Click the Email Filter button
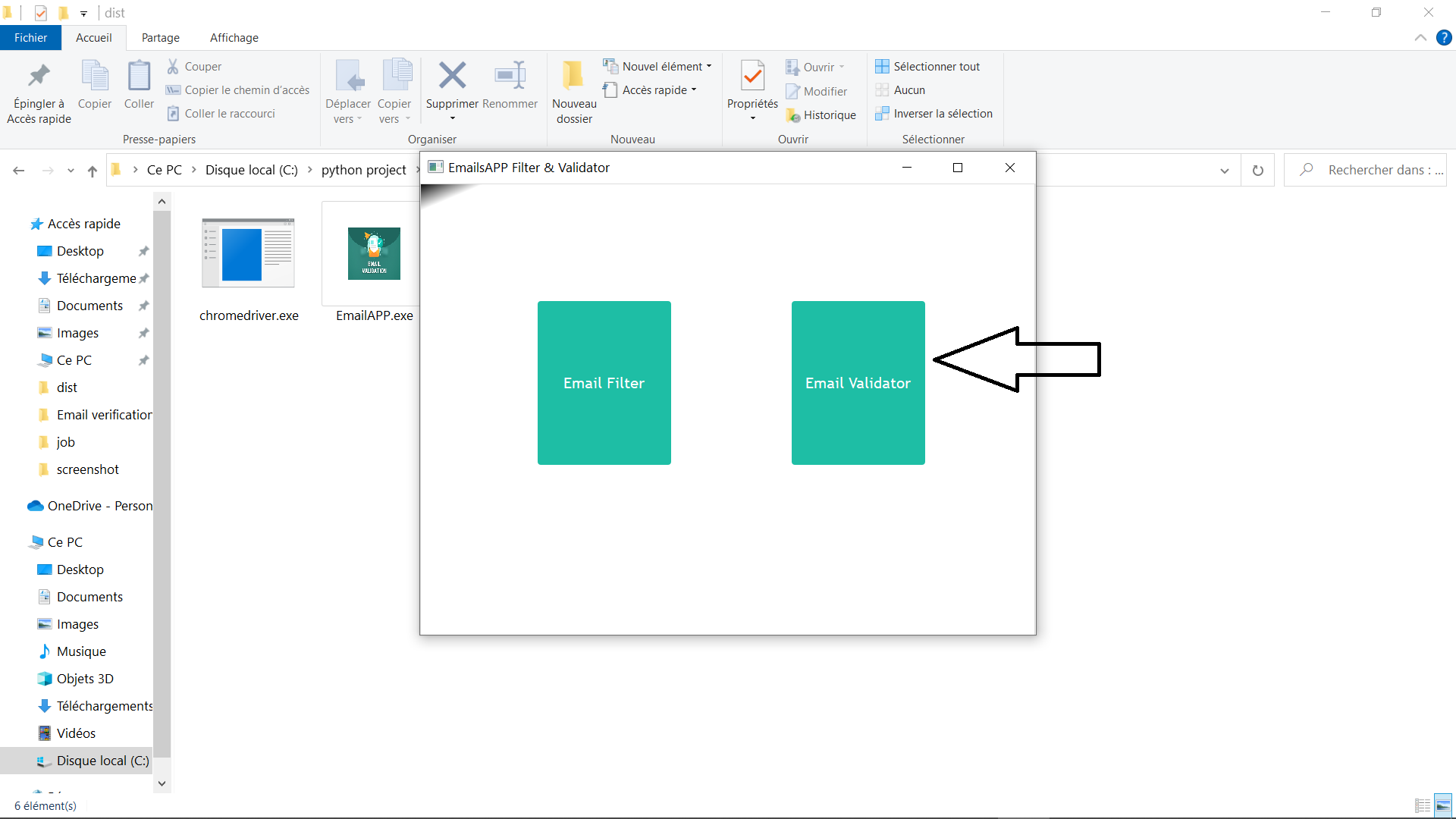 pyautogui.click(x=604, y=383)
